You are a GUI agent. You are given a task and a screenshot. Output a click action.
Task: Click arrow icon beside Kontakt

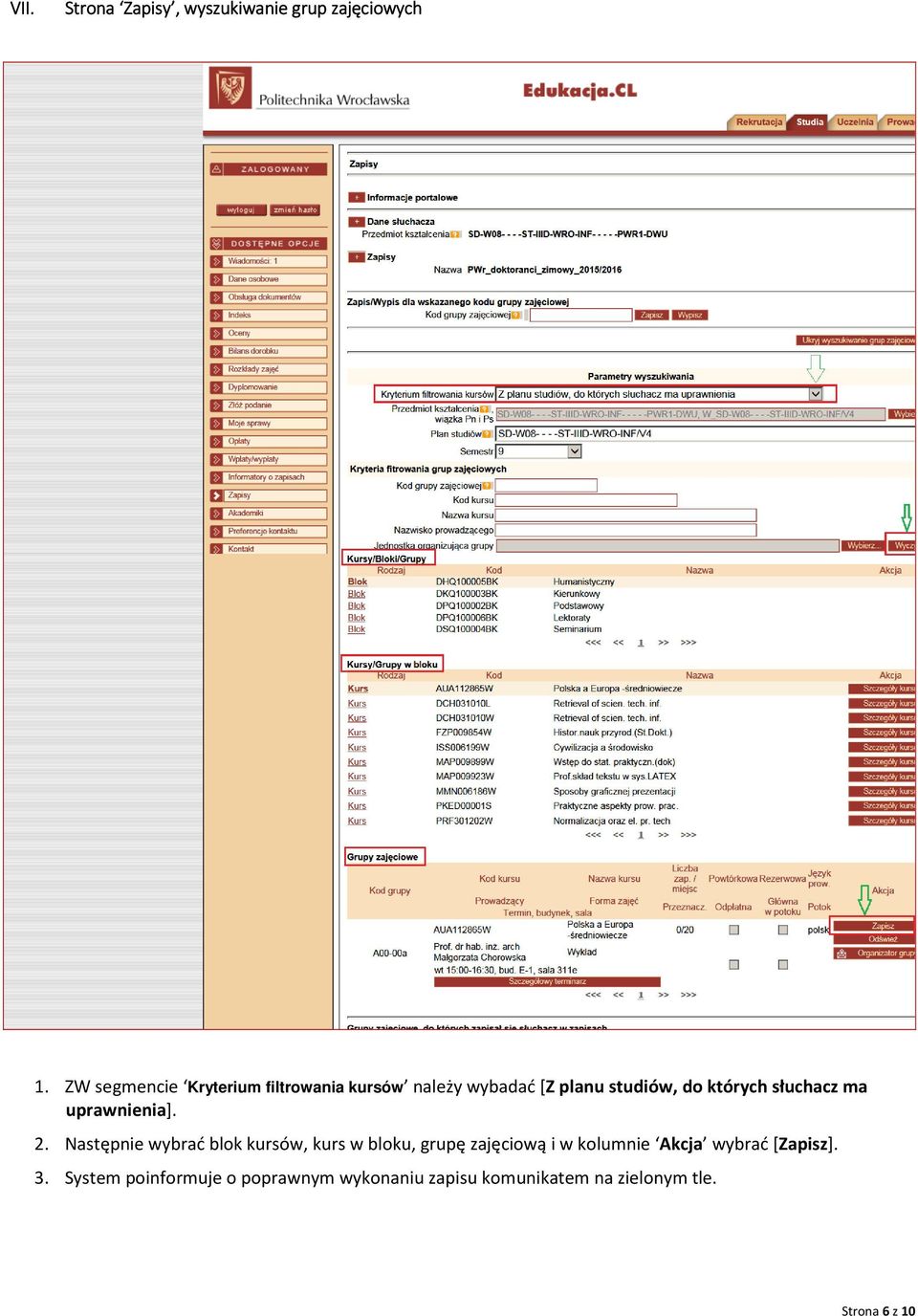(217, 549)
